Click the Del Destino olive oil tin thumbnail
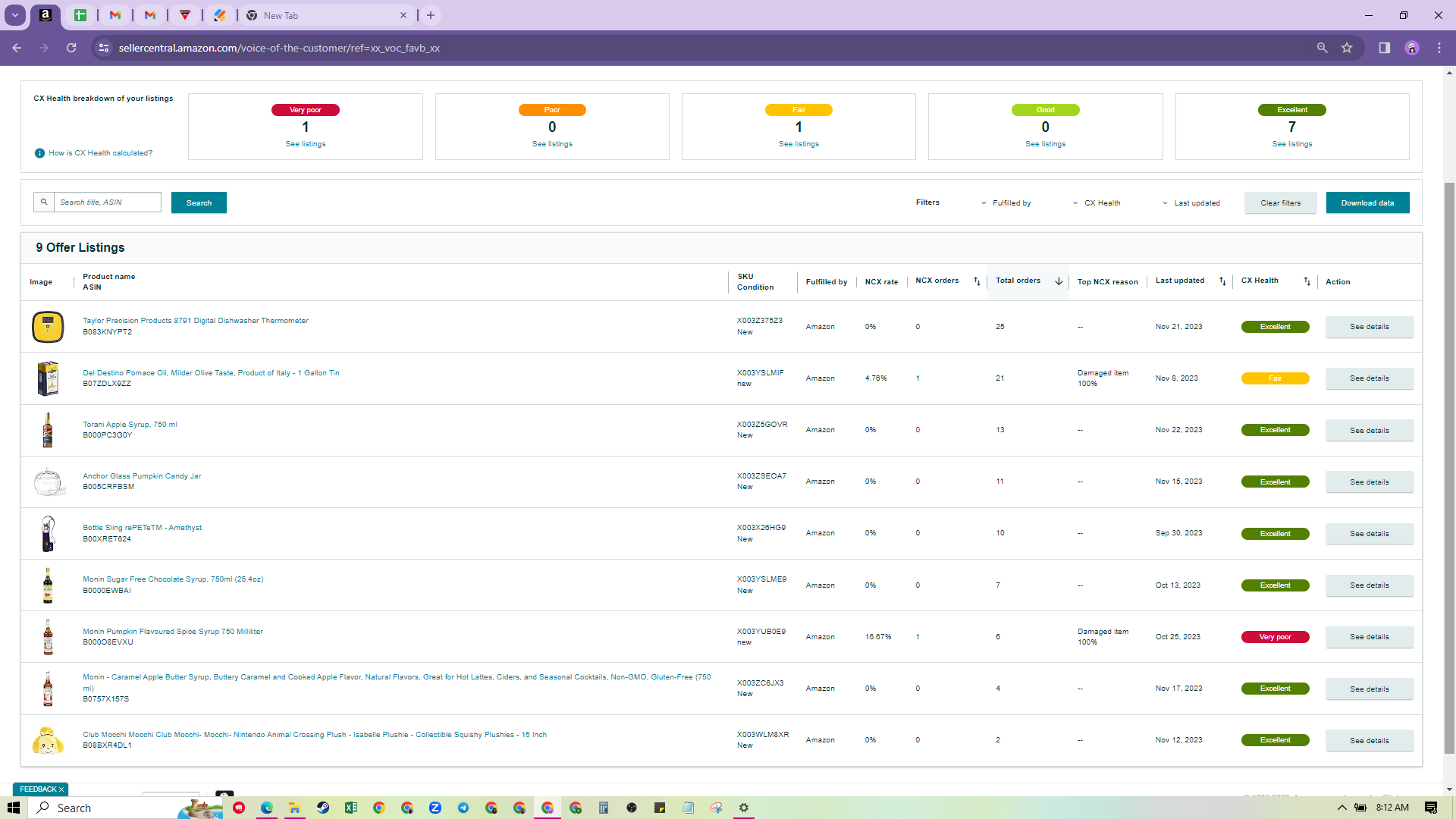 coord(48,378)
